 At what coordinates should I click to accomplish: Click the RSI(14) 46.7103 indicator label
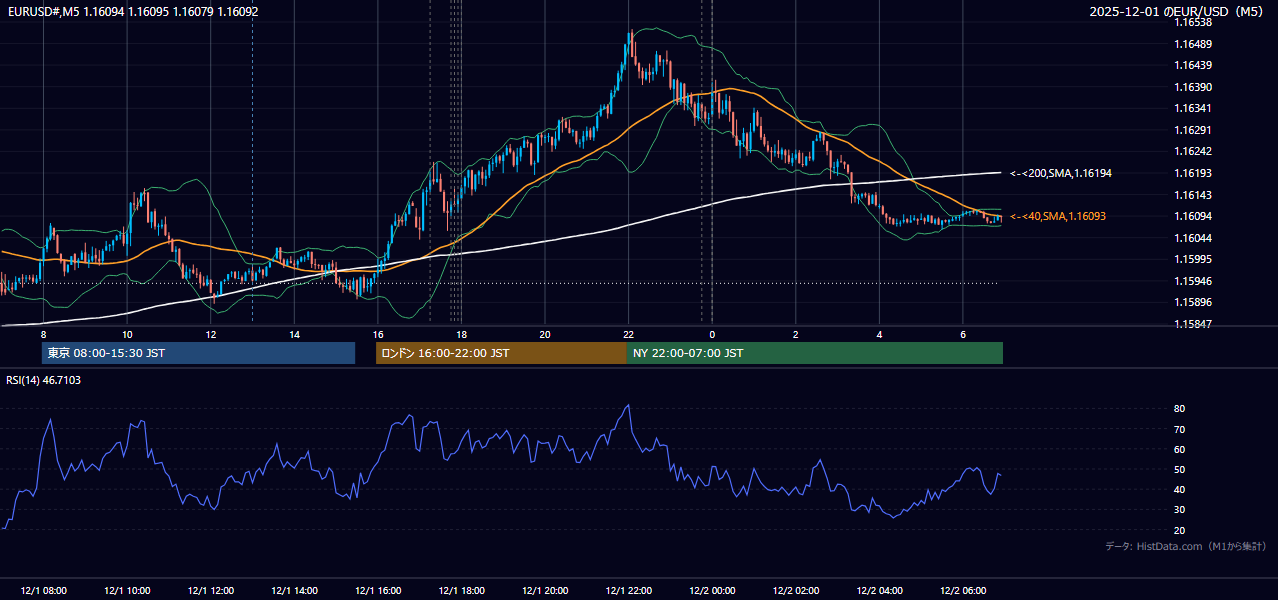click(x=44, y=380)
